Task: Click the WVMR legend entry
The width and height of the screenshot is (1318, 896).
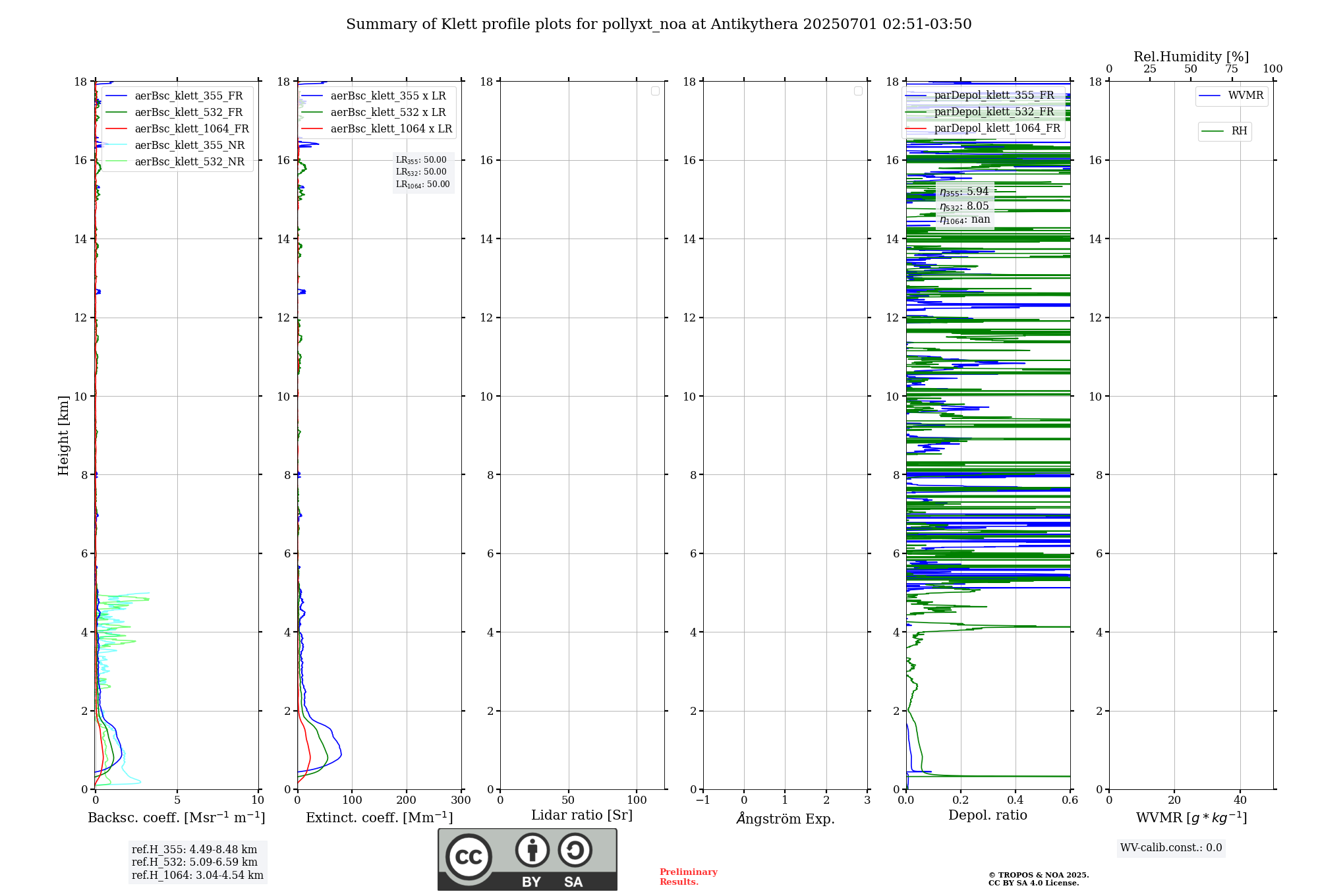Action: 1232,96
